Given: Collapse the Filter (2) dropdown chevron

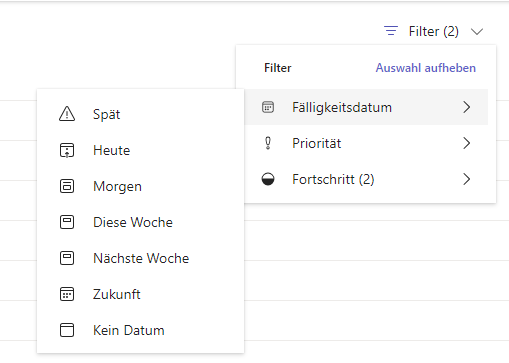Looking at the screenshot, I should [x=477, y=32].
